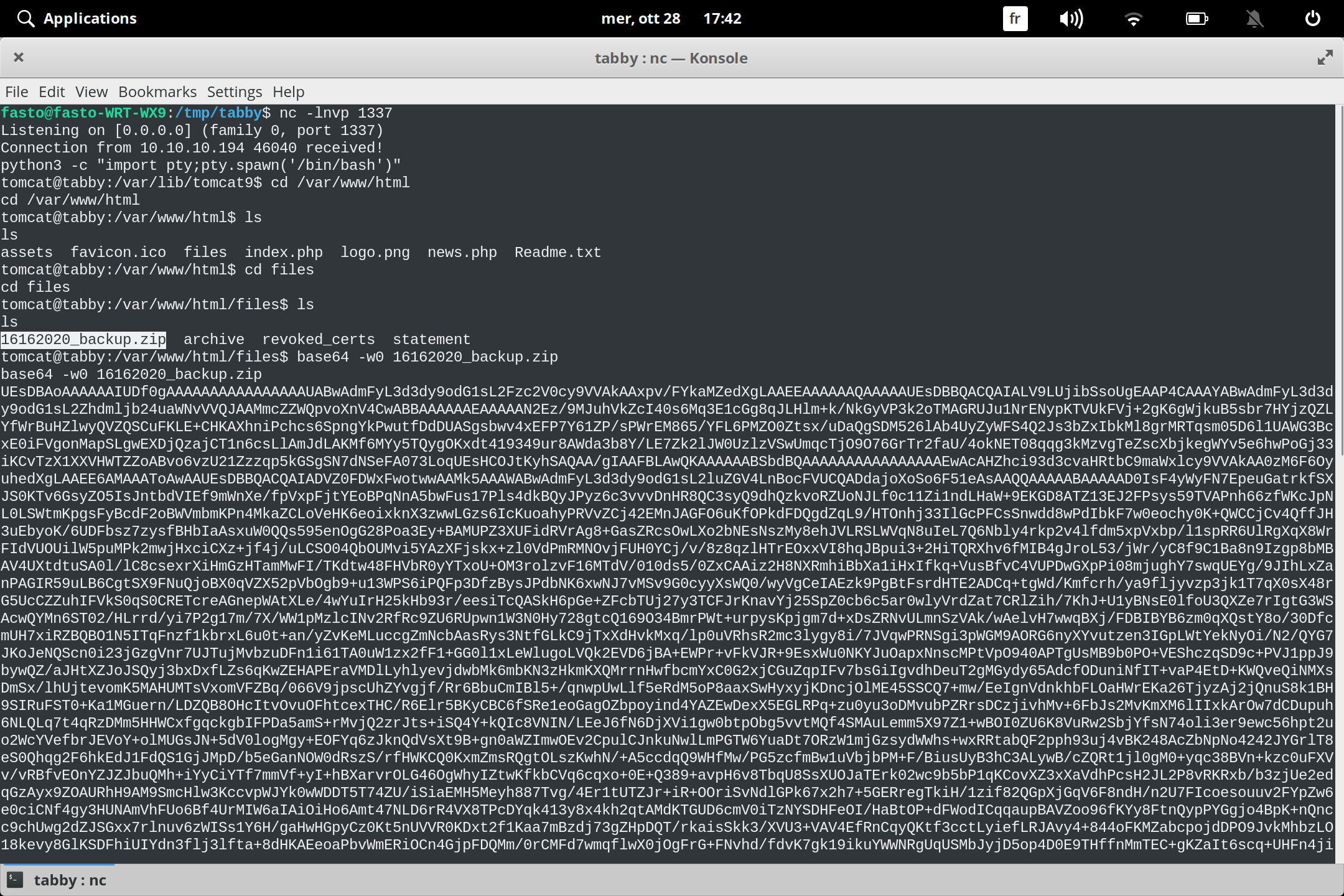Click the crossed-out notifications bell icon

point(1255,18)
